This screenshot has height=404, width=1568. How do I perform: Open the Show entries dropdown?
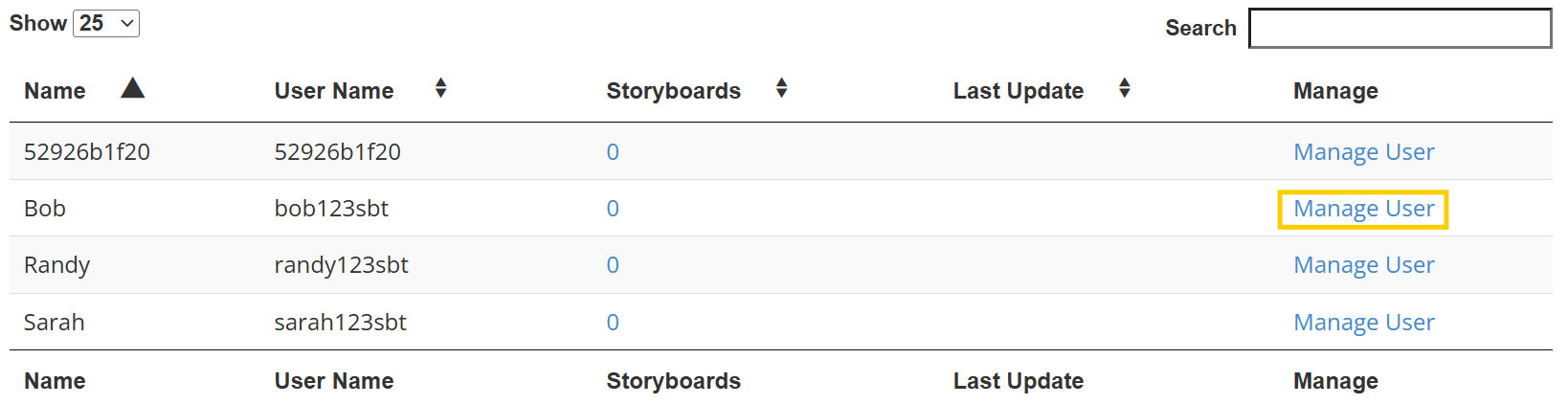(106, 23)
